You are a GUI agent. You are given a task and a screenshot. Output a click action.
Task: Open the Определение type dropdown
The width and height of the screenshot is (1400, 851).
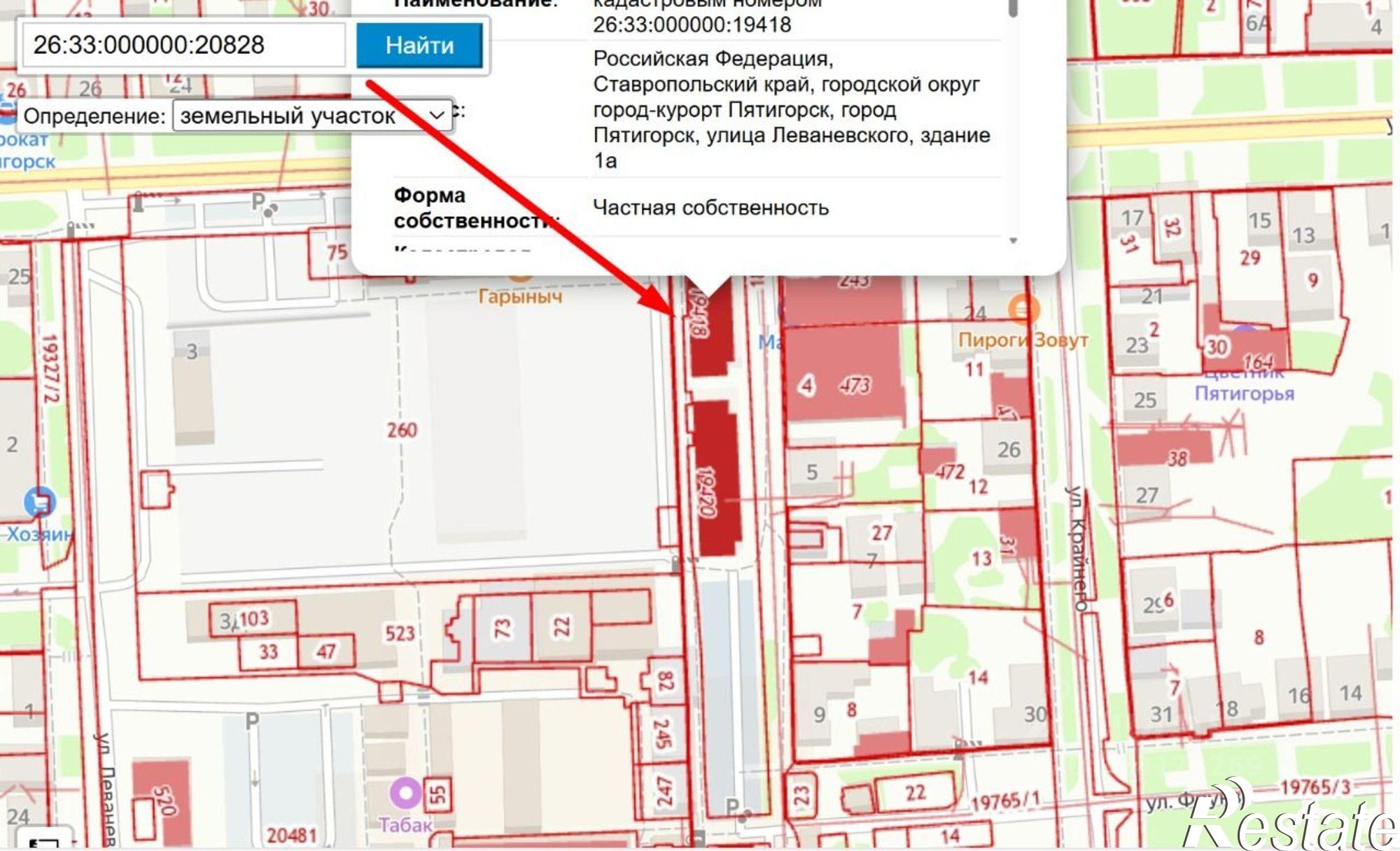coord(311,115)
